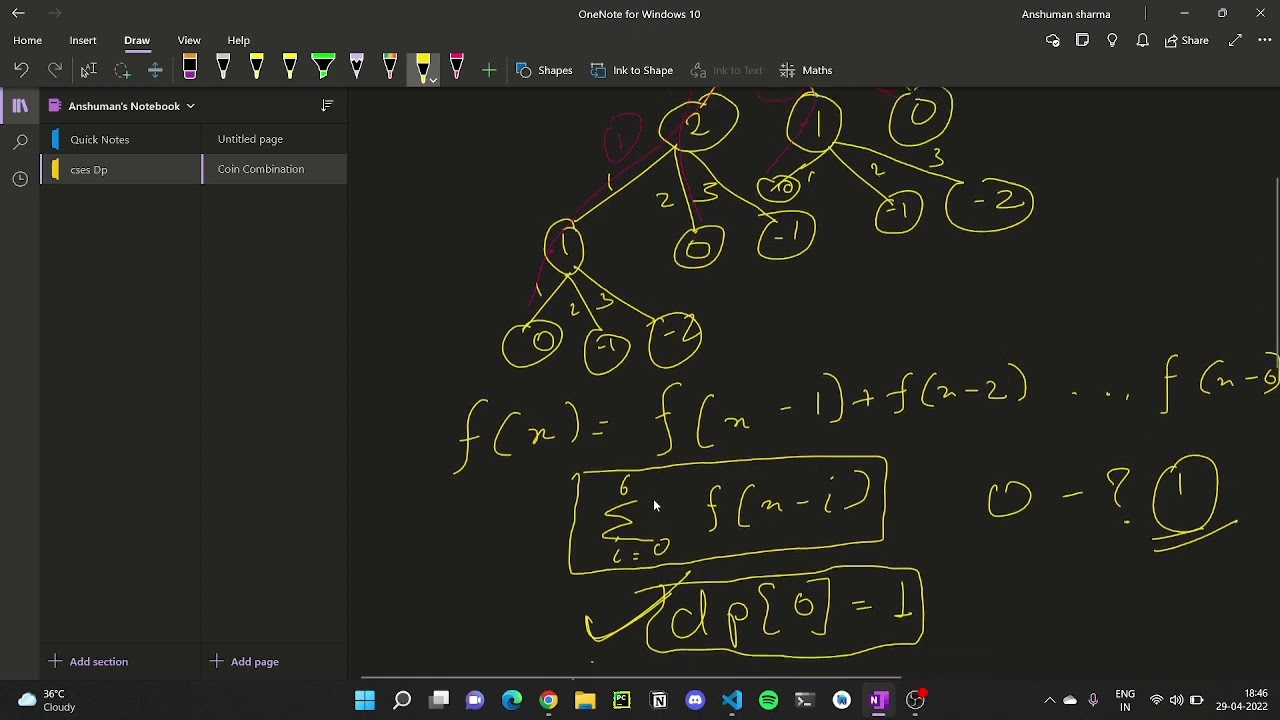Select the pink pen
1280x720 pixels.
(457, 68)
